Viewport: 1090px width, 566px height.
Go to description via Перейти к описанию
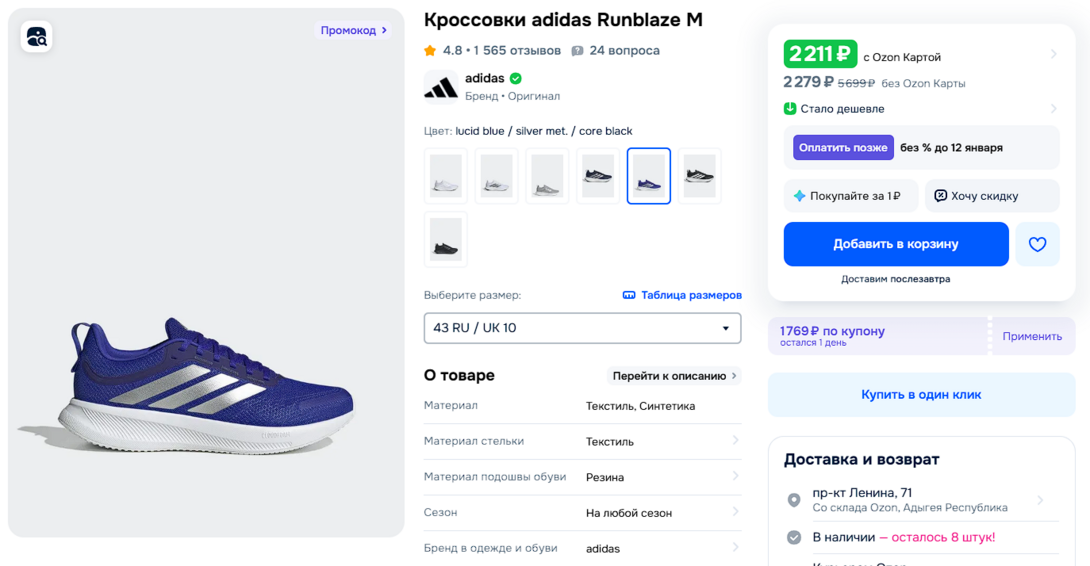coord(675,376)
